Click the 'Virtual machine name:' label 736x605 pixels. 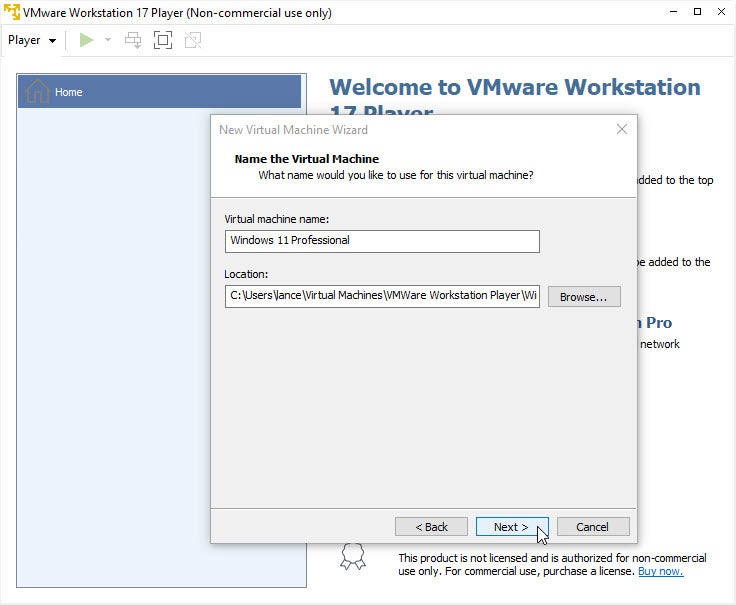point(276,219)
